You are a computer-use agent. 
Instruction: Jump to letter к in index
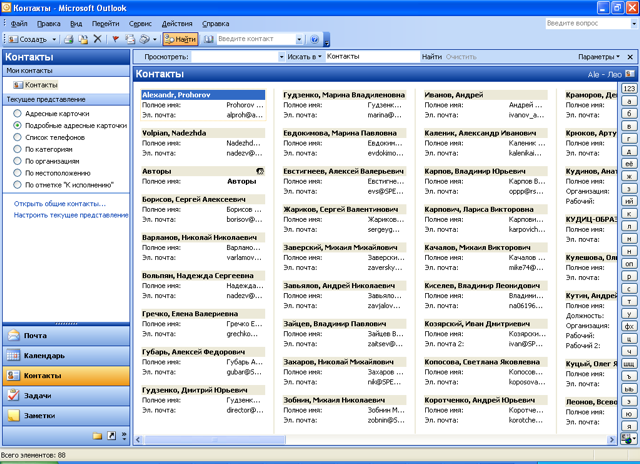coord(629,213)
